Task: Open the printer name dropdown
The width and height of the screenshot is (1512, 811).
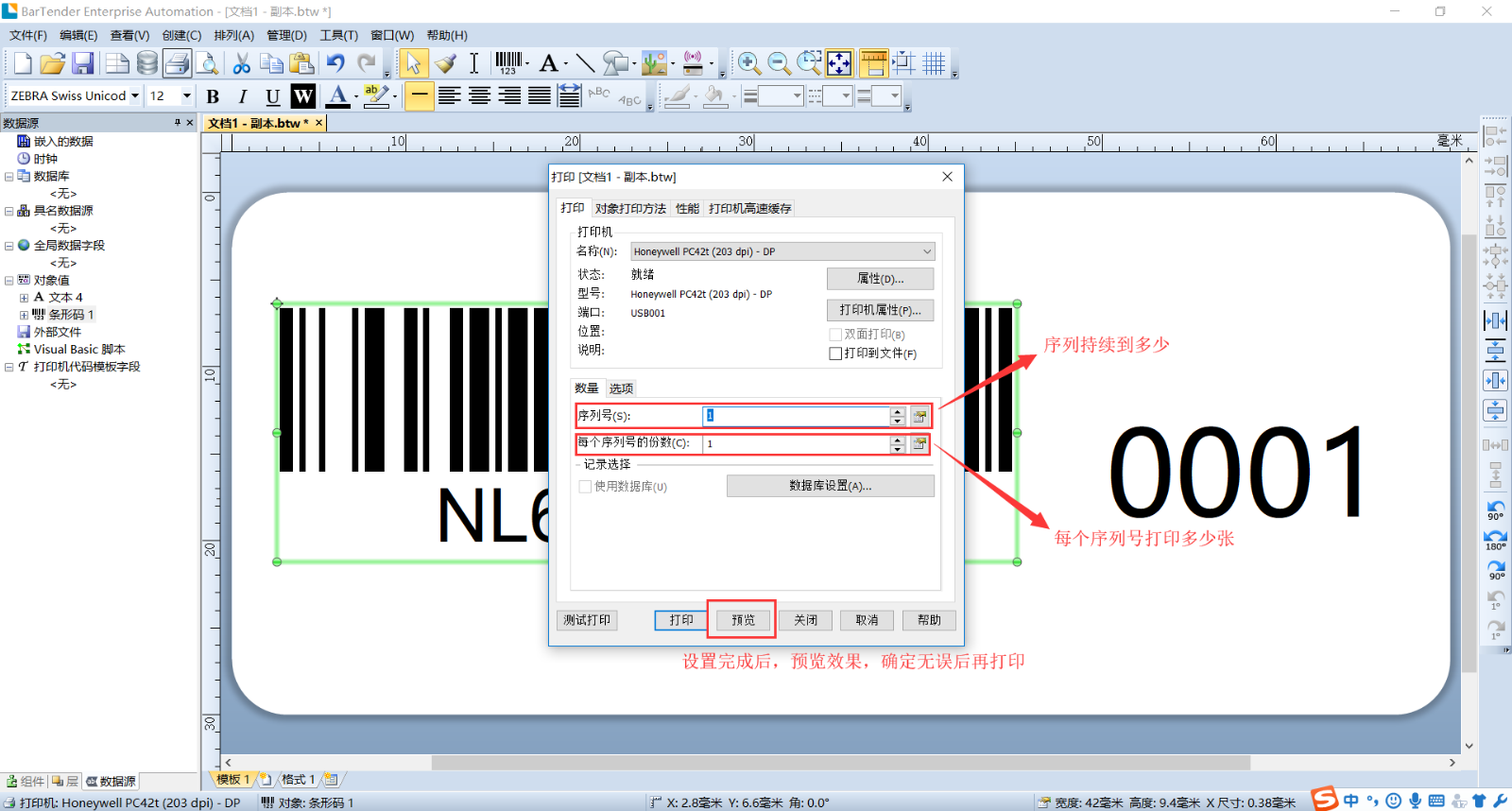Action: pyautogui.click(x=926, y=251)
